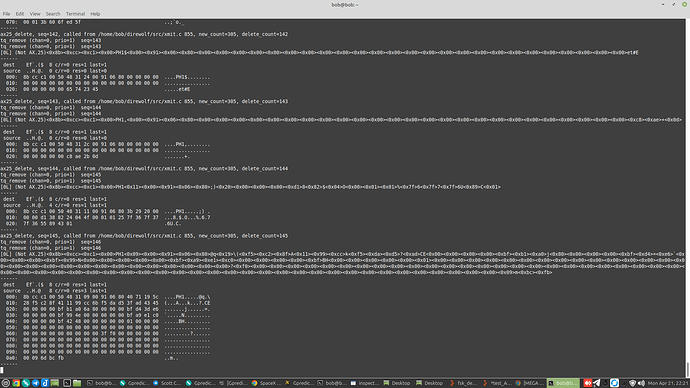Open the View menu
This screenshot has height=388, width=690.
click(x=35, y=14)
